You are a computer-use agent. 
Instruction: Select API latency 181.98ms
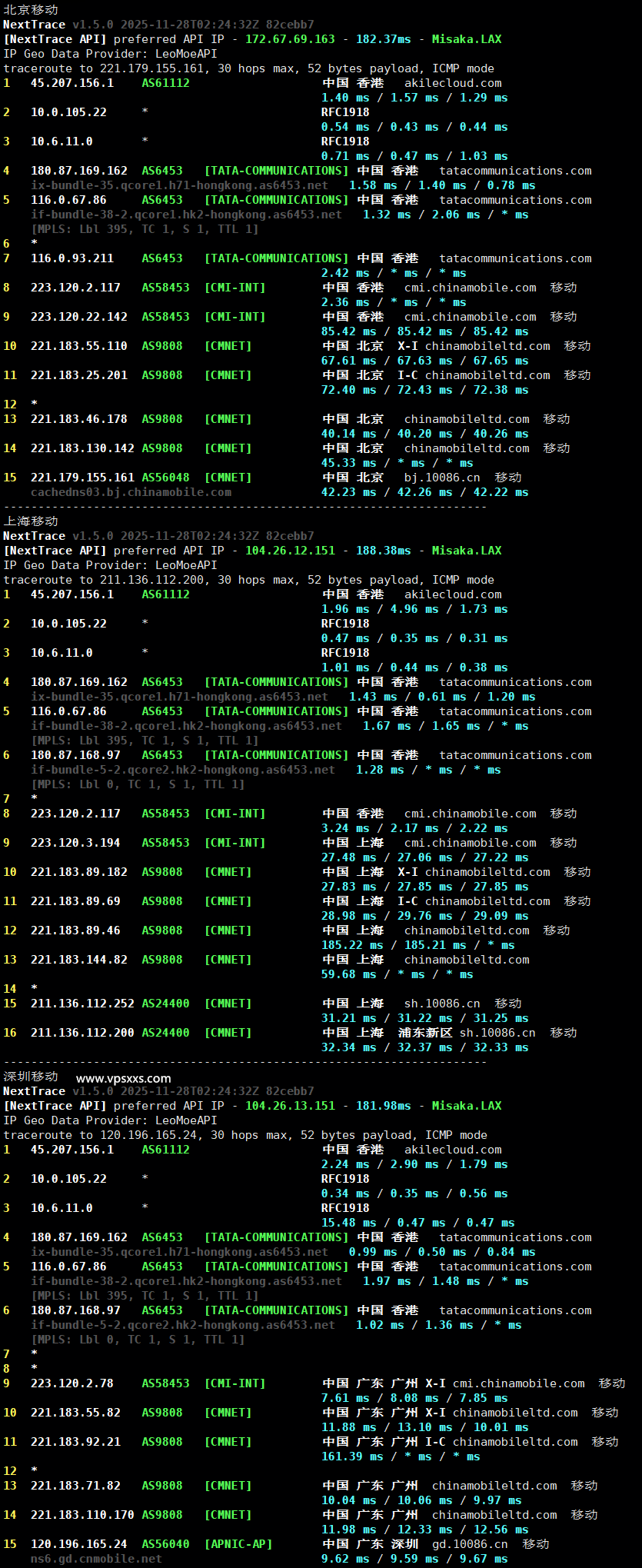tap(383, 1105)
